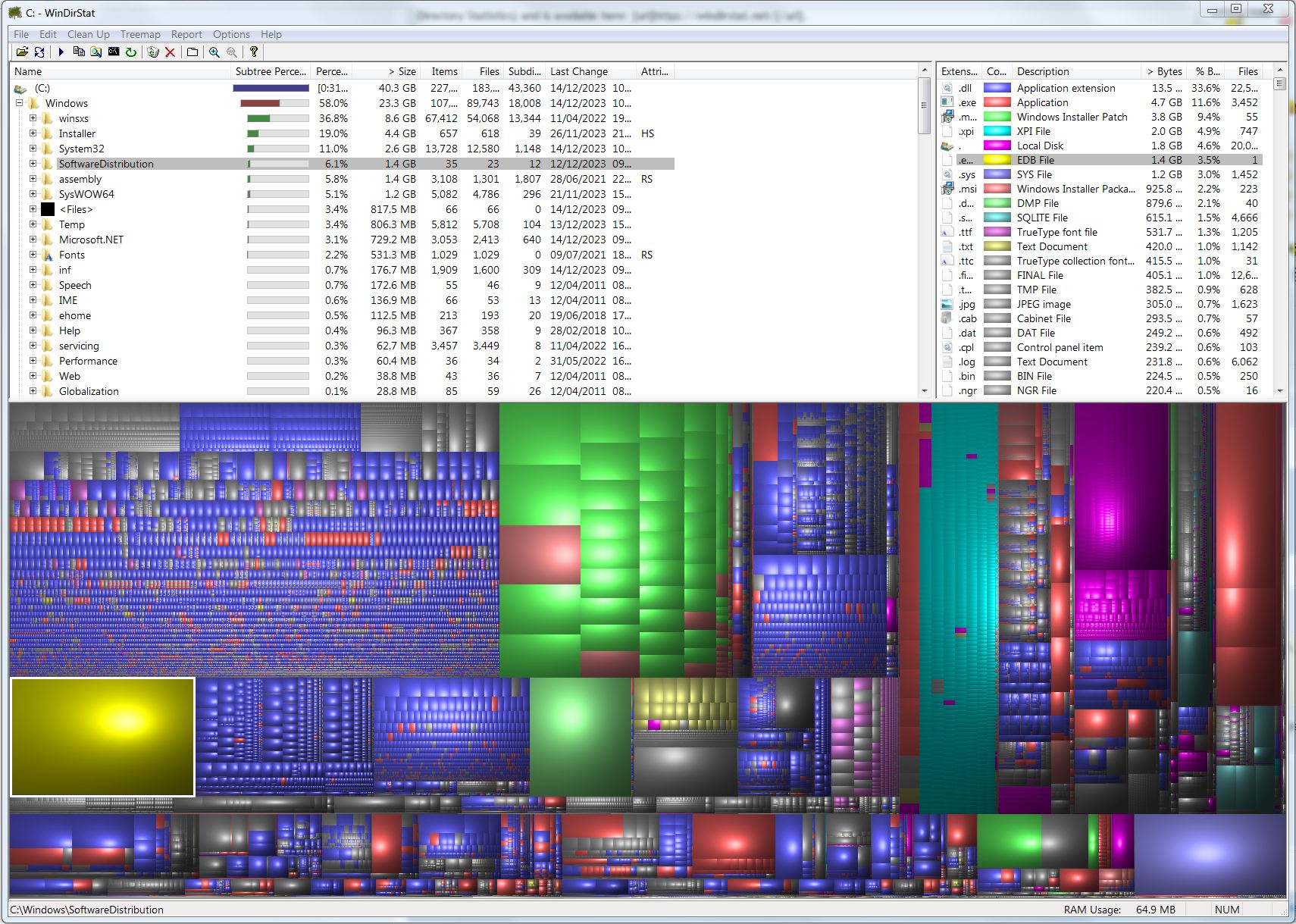The width and height of the screenshot is (1296, 924).
Task: Open the Report menu
Action: (x=186, y=34)
